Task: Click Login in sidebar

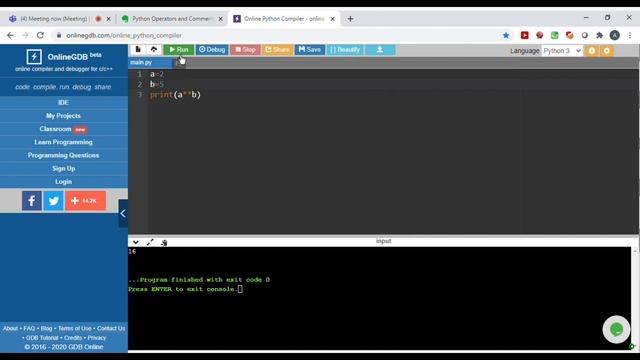Action: coord(64,181)
